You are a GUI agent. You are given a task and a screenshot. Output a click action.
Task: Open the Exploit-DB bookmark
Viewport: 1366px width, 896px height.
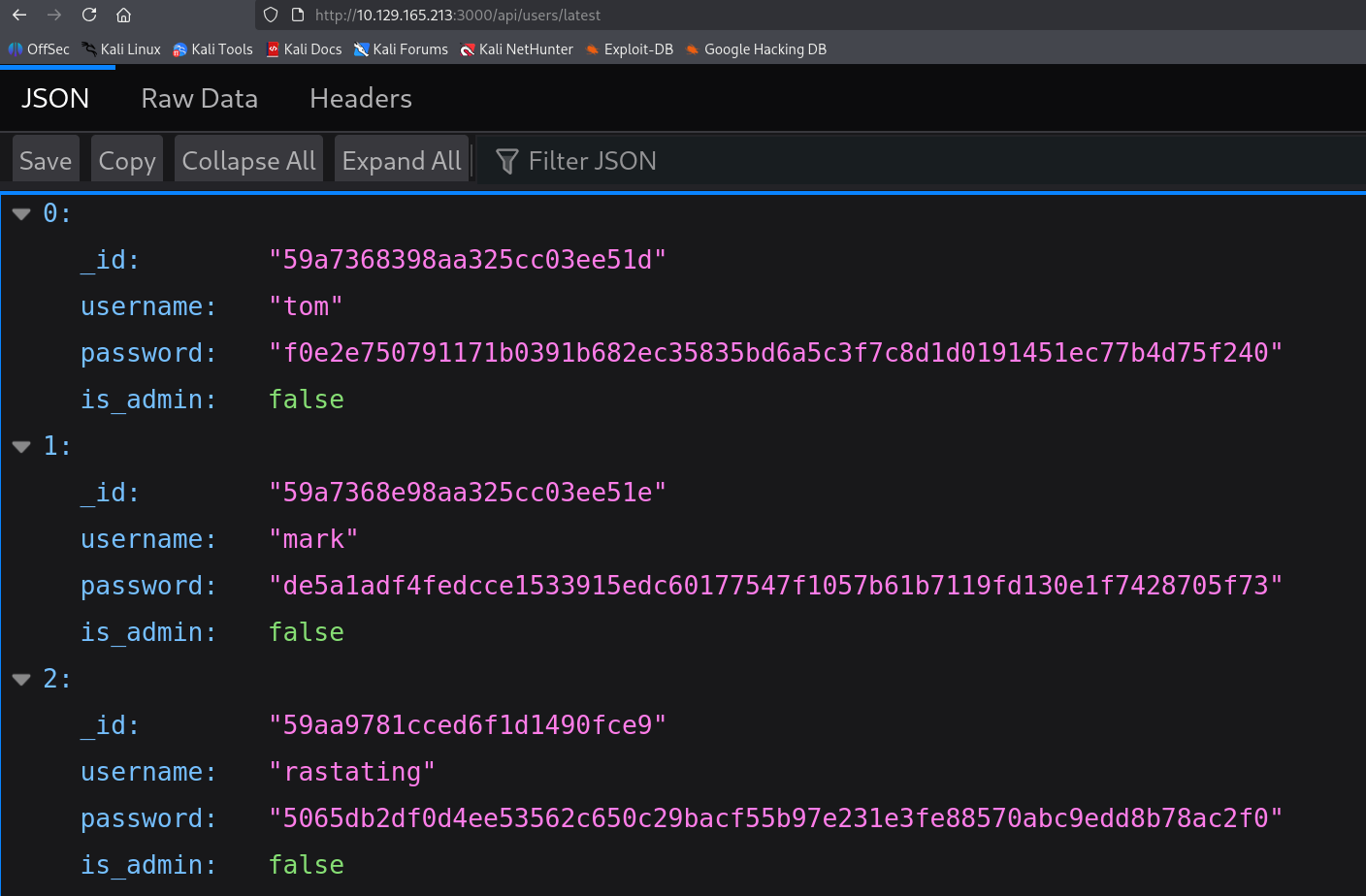629,48
